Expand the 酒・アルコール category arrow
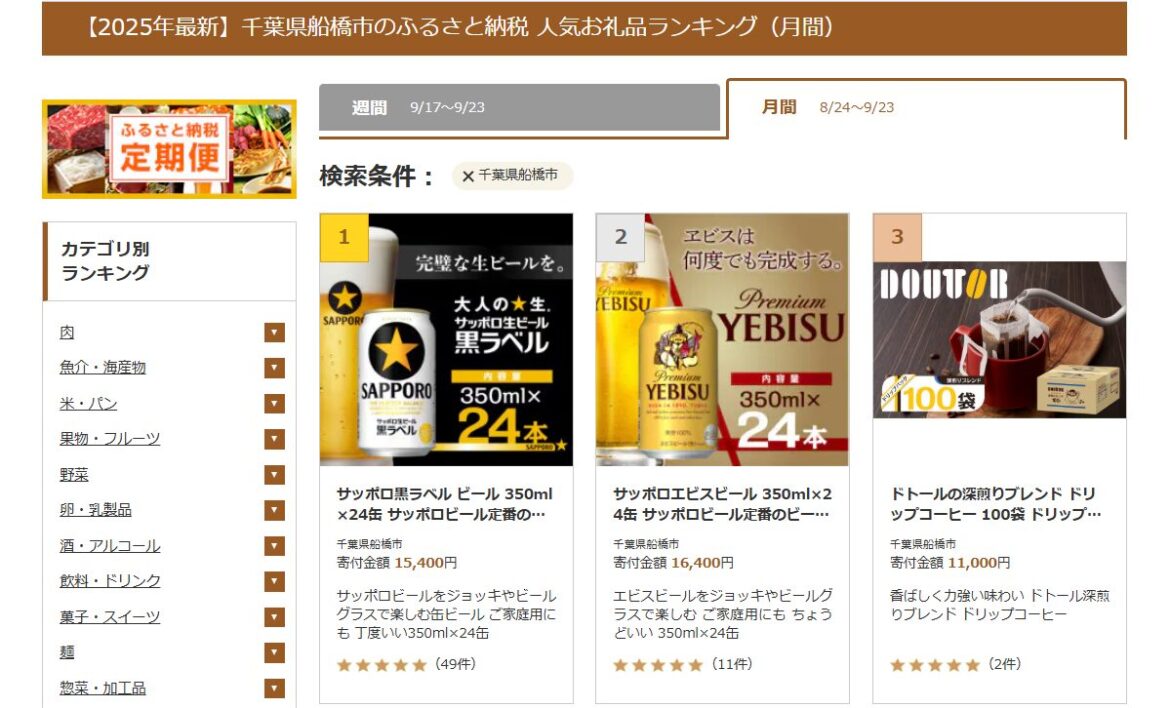 [275, 546]
